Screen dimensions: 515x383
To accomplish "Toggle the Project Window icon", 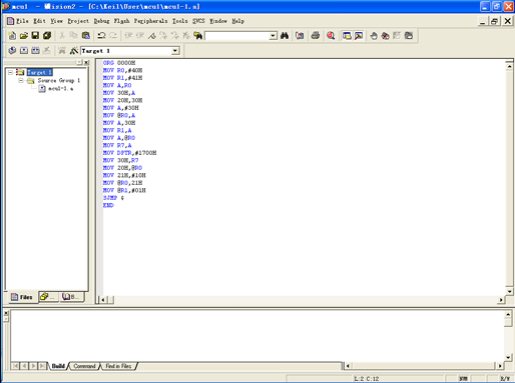I will coord(347,35).
